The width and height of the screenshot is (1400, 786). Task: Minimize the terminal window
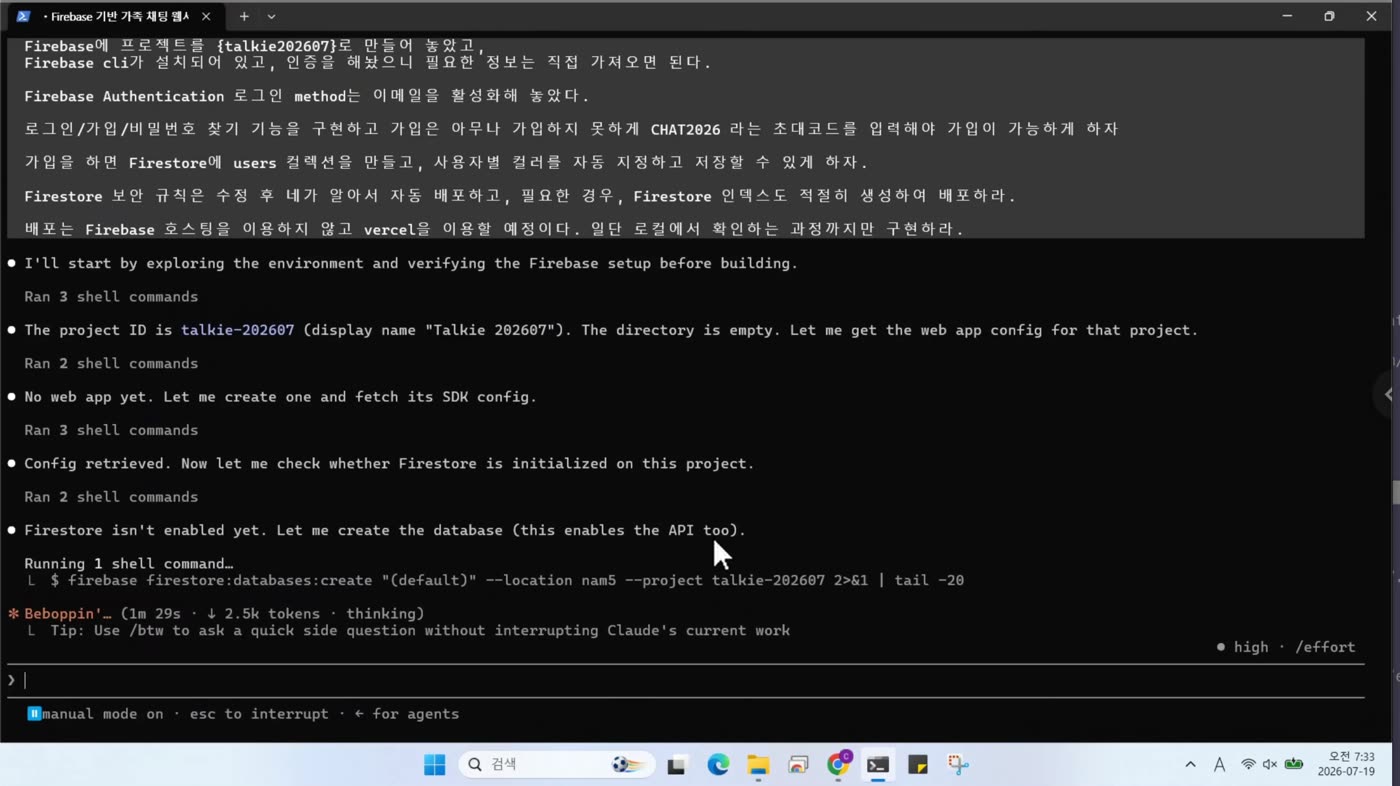pos(1287,16)
